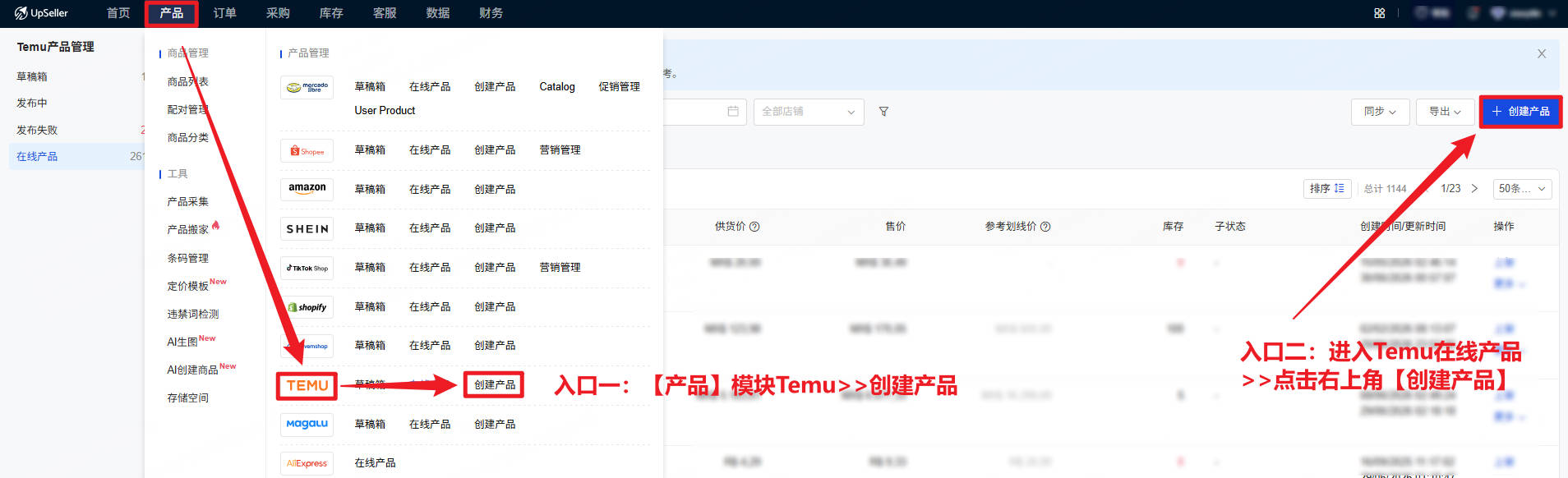
Task: Open the 采购 top menu
Action: click(278, 13)
